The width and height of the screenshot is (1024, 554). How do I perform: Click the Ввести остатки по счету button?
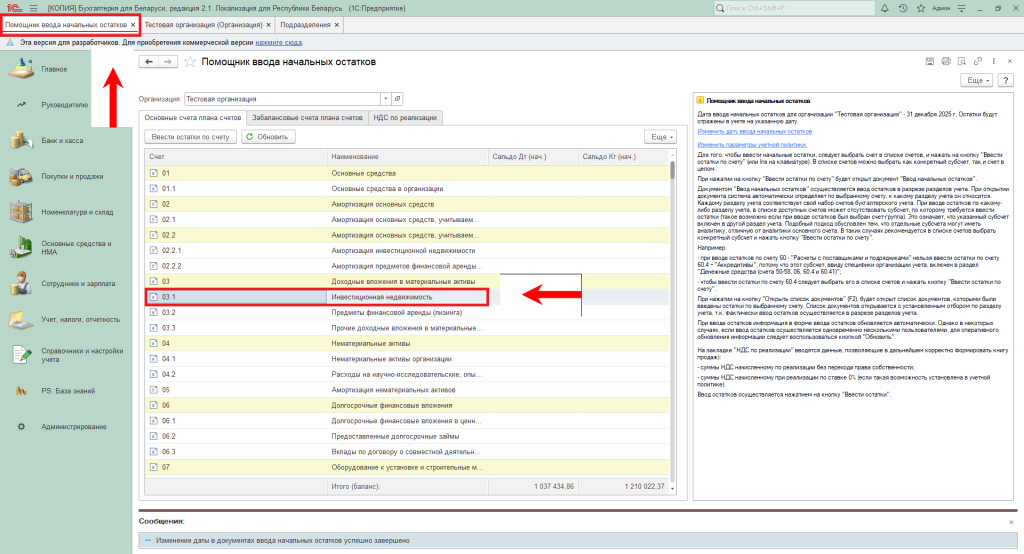pyautogui.click(x=190, y=136)
